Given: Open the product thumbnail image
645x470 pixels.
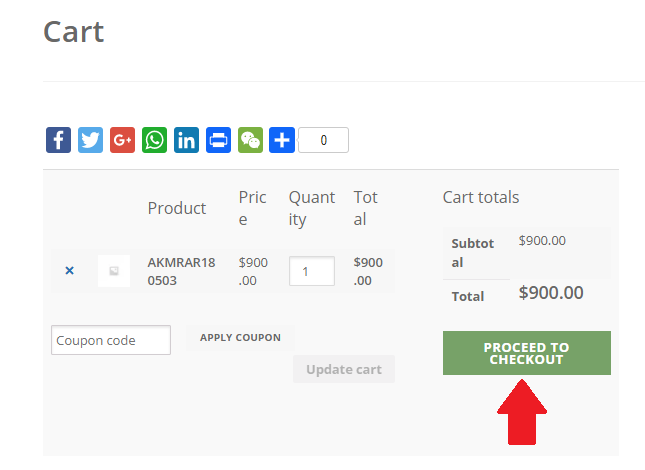Looking at the screenshot, I should point(114,271).
